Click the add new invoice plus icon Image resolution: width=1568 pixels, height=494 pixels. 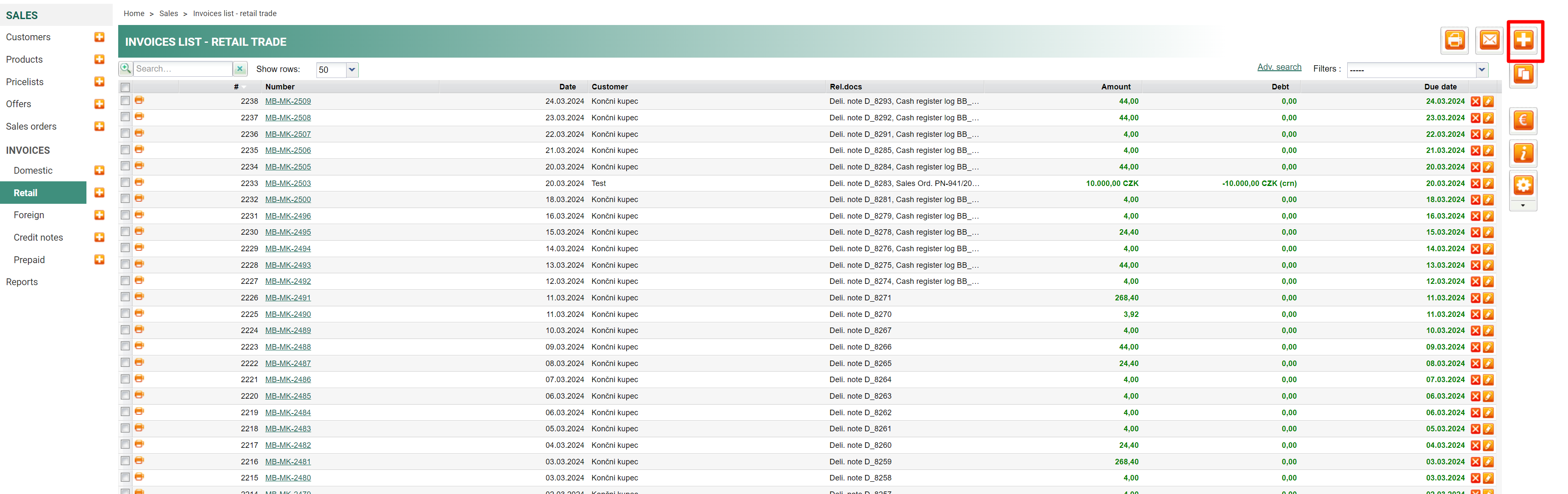tap(1524, 41)
